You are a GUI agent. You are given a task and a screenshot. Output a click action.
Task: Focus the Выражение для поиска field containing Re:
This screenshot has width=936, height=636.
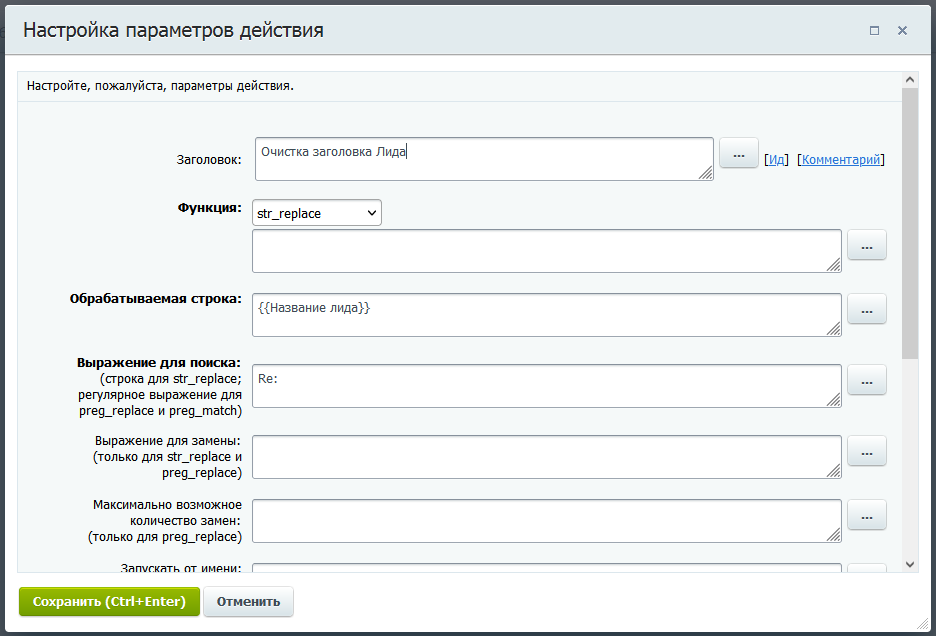546,386
